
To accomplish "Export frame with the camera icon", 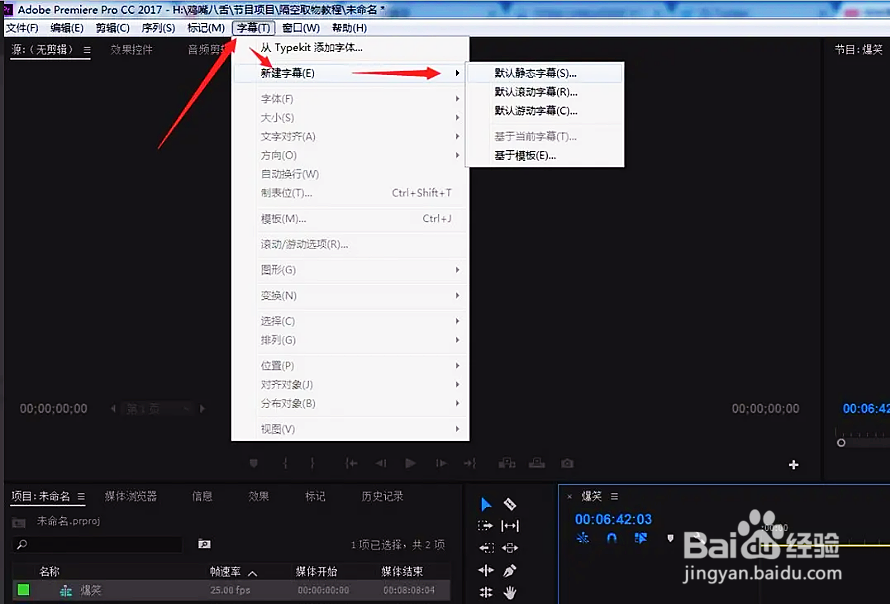I will pyautogui.click(x=567, y=463).
